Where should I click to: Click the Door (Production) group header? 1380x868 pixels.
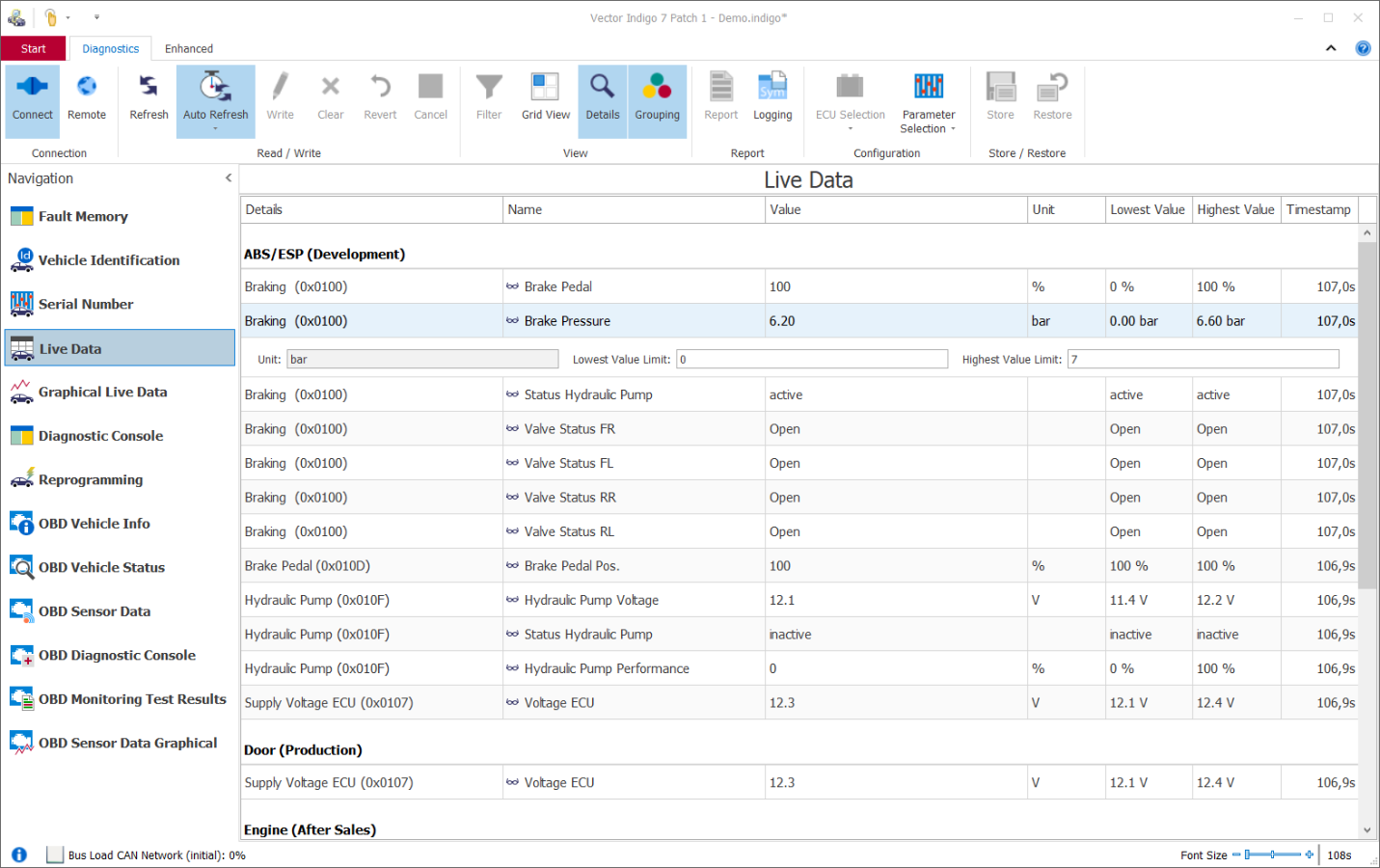(303, 749)
